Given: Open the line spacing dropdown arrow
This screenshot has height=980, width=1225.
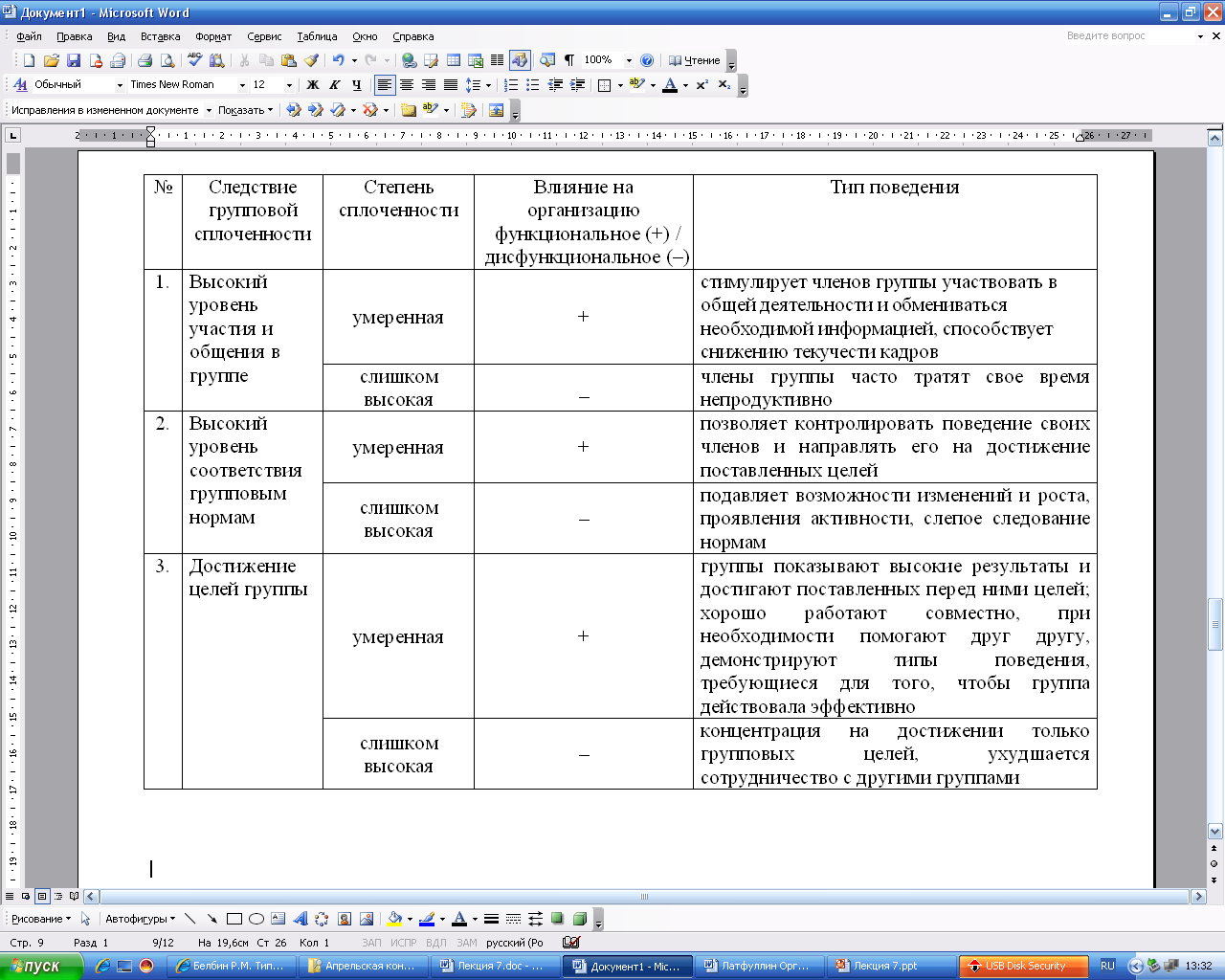Looking at the screenshot, I should (488, 85).
